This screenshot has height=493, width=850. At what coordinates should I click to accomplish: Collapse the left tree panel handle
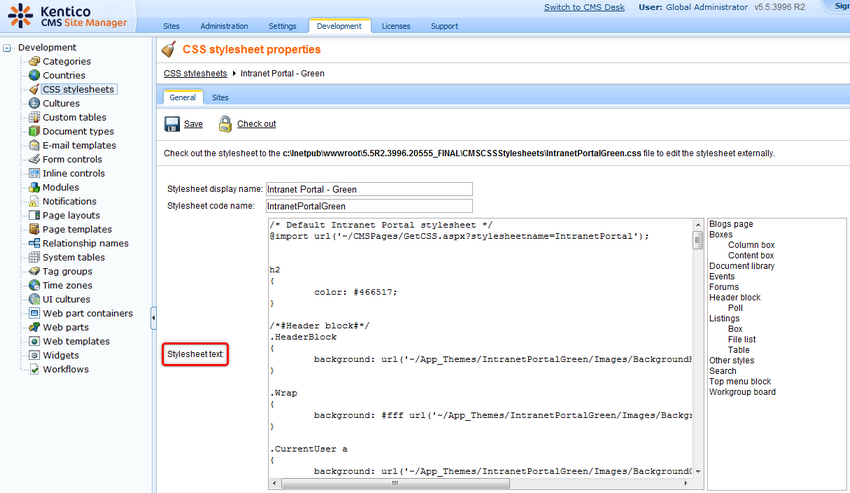(x=153, y=318)
